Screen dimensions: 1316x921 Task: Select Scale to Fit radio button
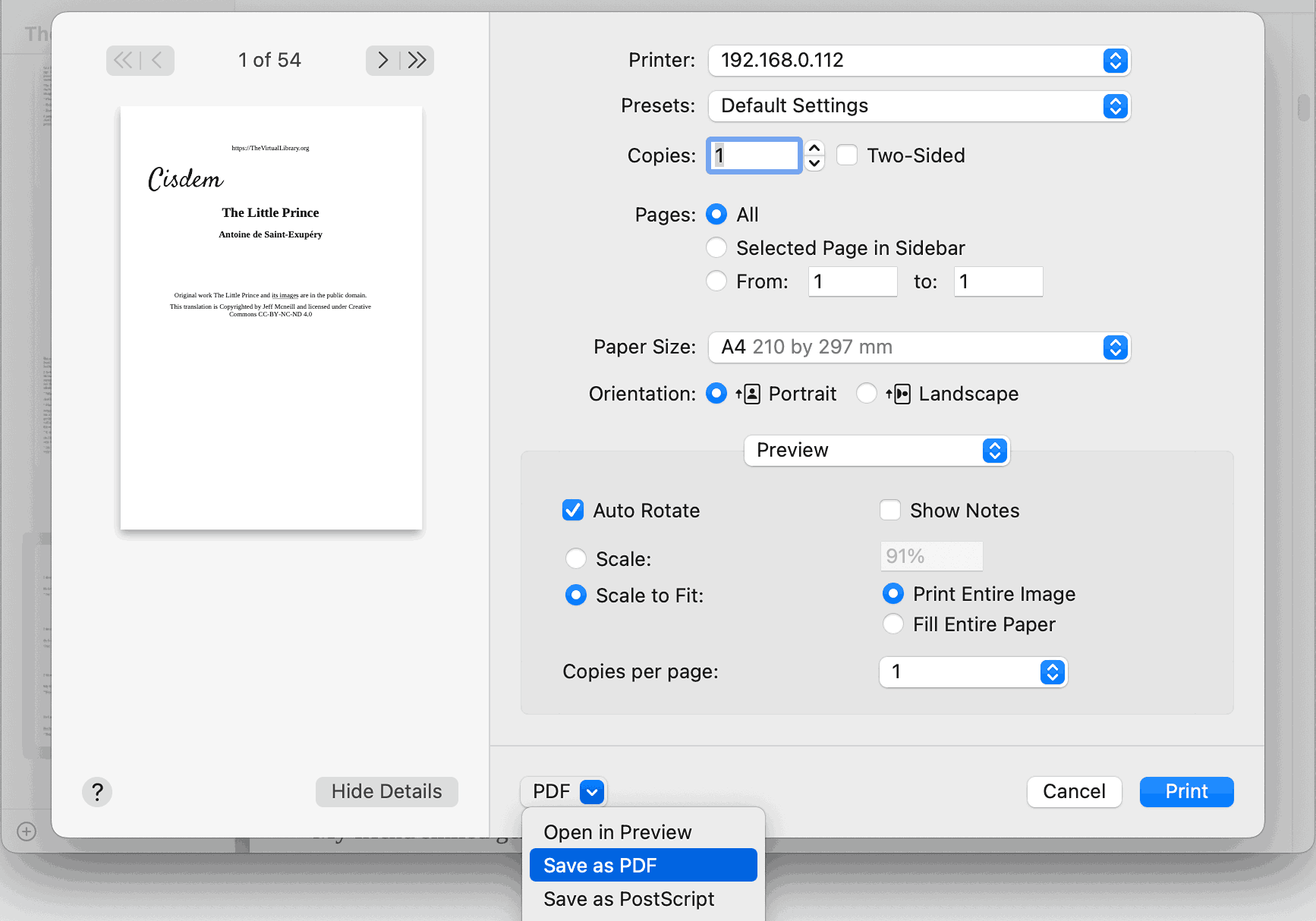pyautogui.click(x=576, y=595)
